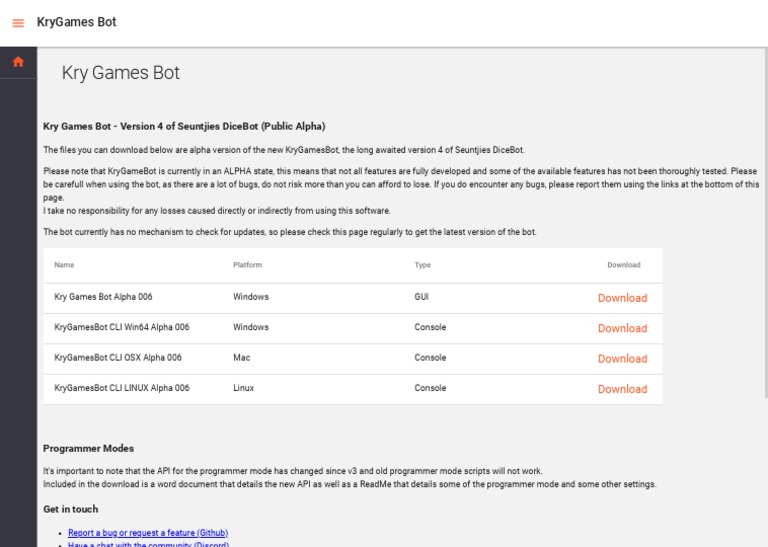Click the Platform column header
Screen dimensions: 768x547
247,265
